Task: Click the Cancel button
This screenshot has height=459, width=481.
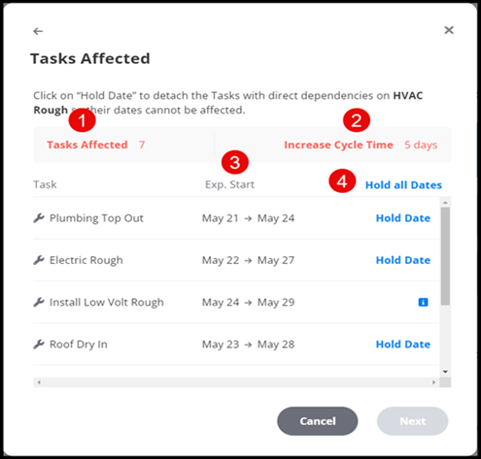Action: click(317, 421)
